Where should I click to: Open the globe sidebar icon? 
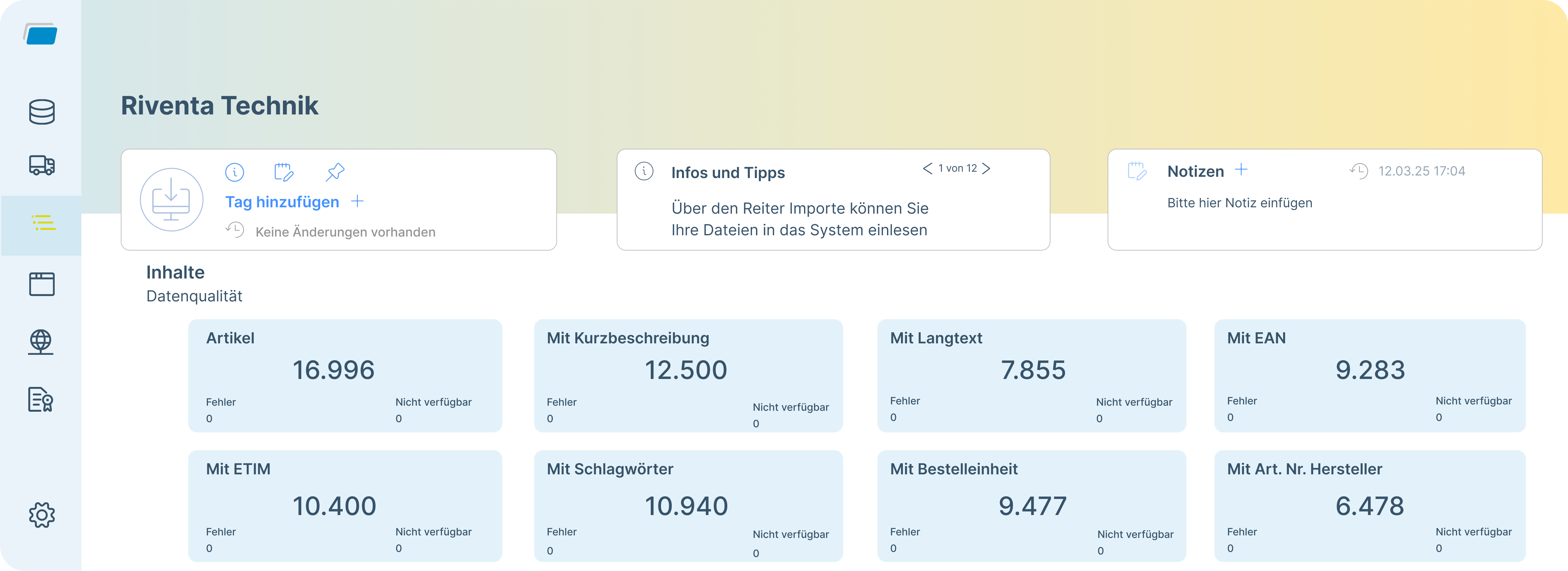(x=41, y=341)
